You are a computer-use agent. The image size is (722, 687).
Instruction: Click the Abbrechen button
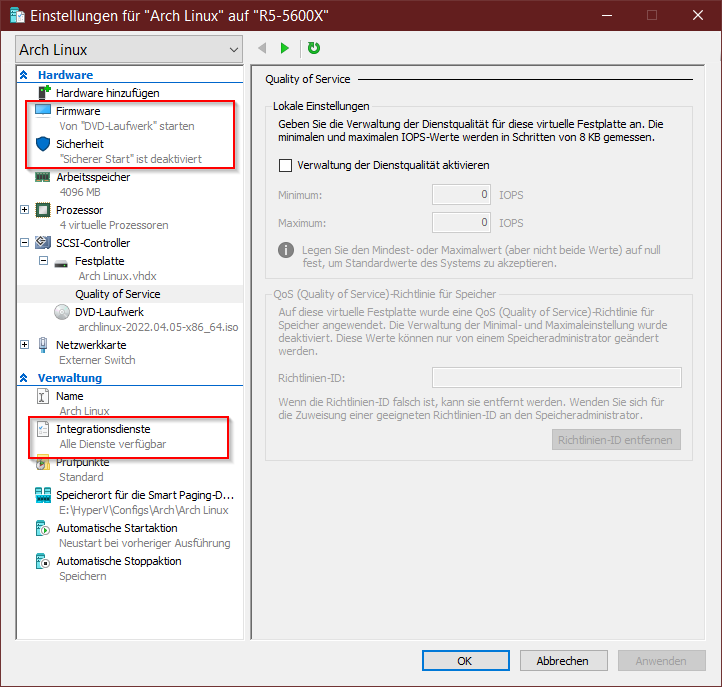(564, 661)
